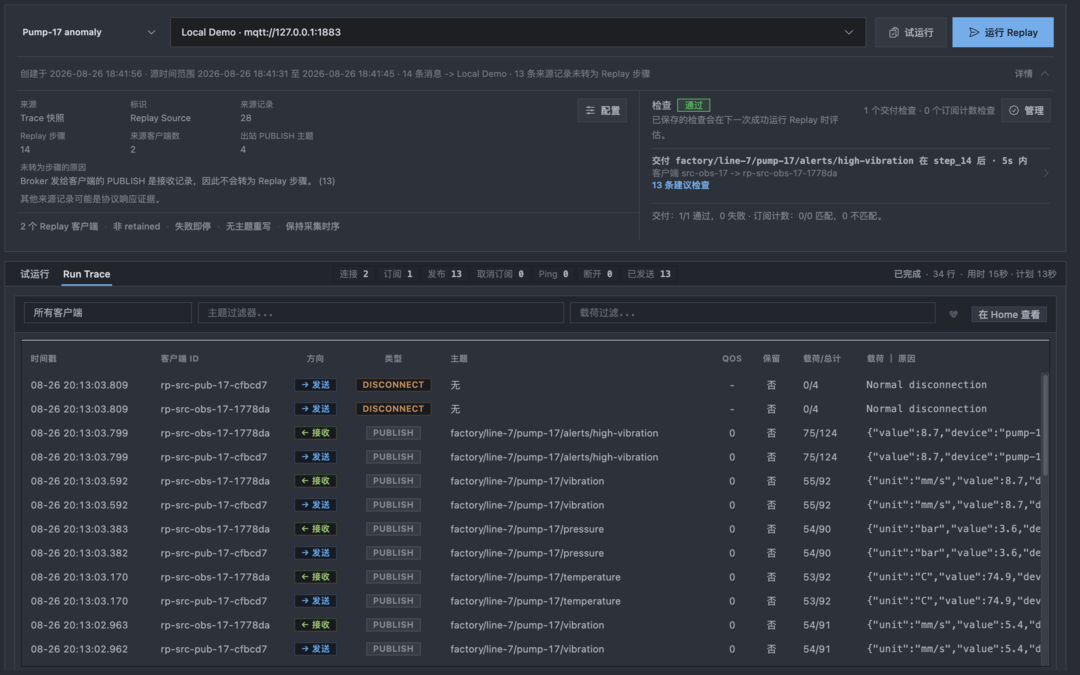Click the 运行 Replay button
Screen dimensions: 1080x675
click(1003, 32)
